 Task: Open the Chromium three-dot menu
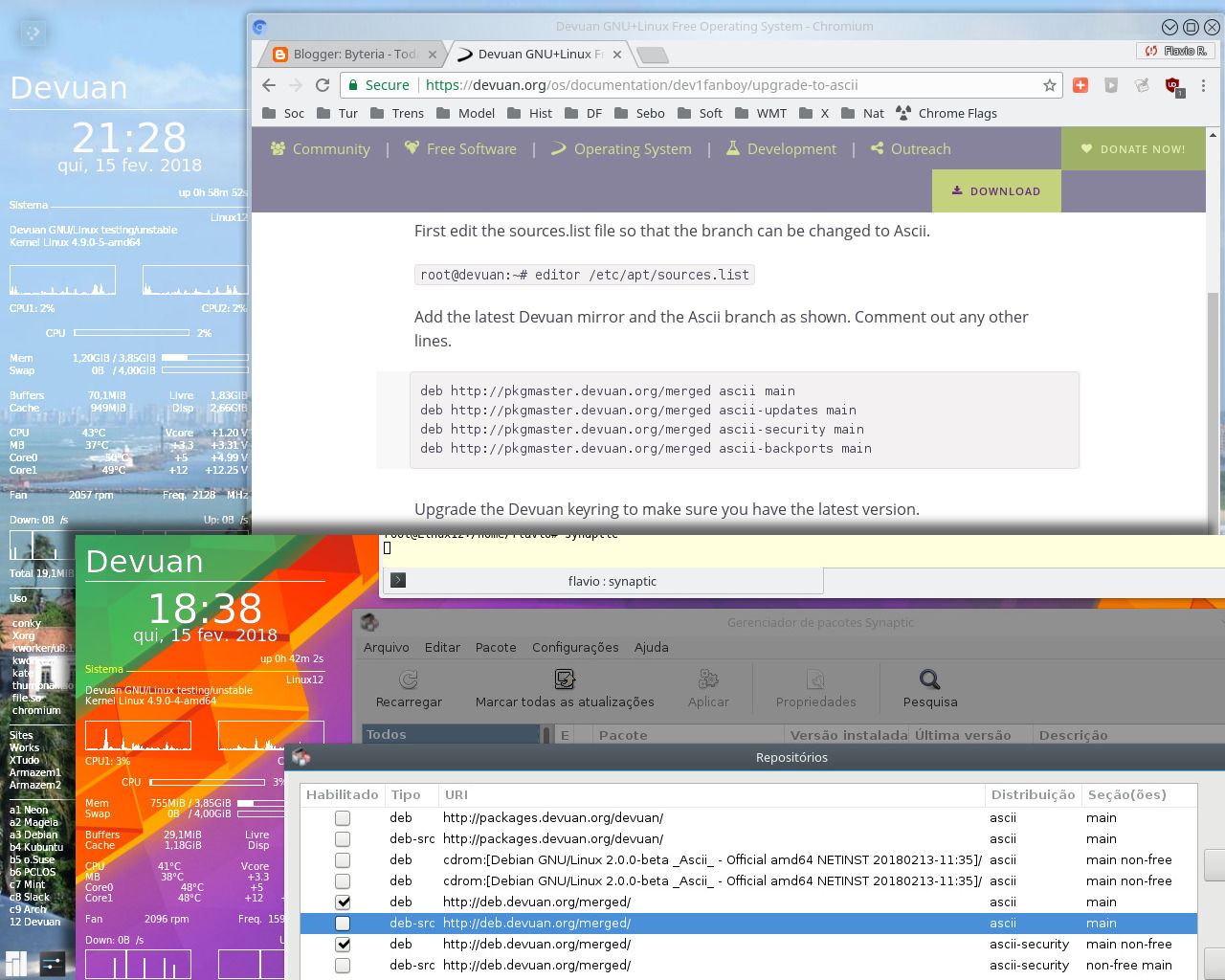click(x=1203, y=85)
